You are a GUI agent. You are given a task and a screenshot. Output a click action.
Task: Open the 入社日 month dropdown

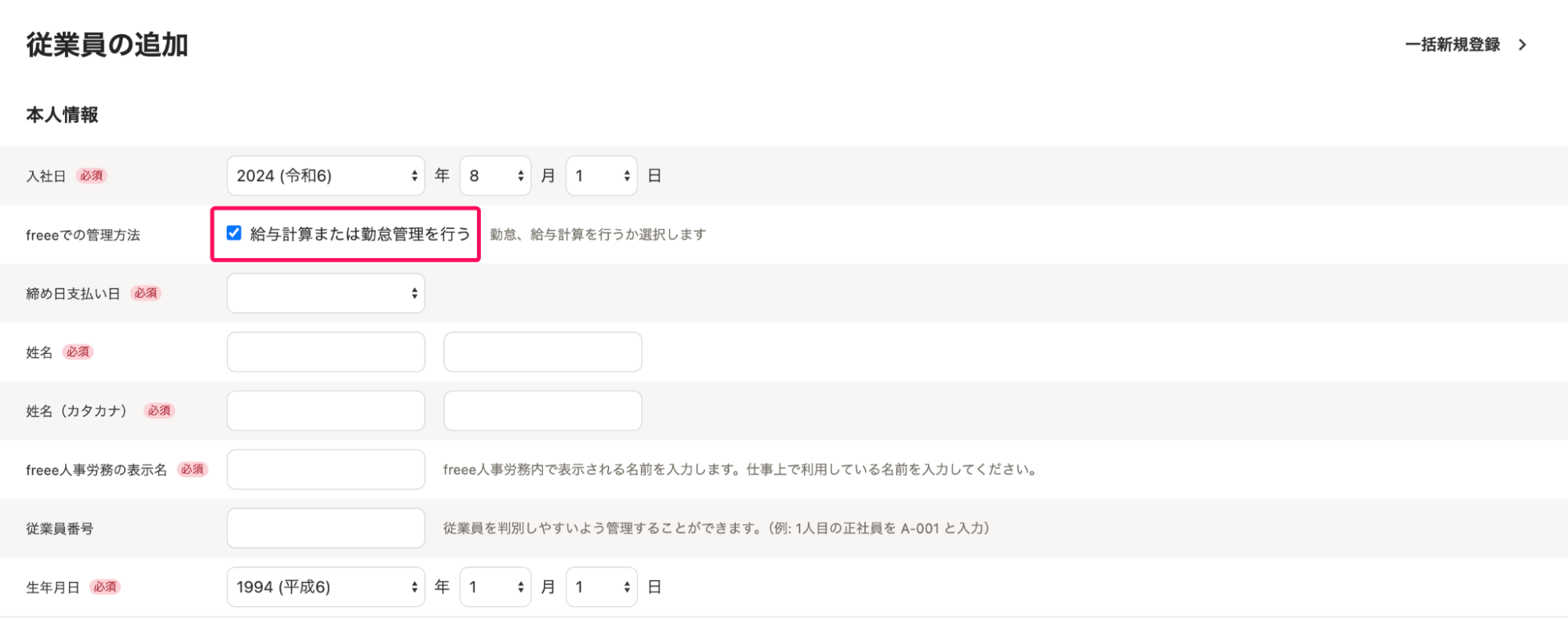tap(495, 176)
